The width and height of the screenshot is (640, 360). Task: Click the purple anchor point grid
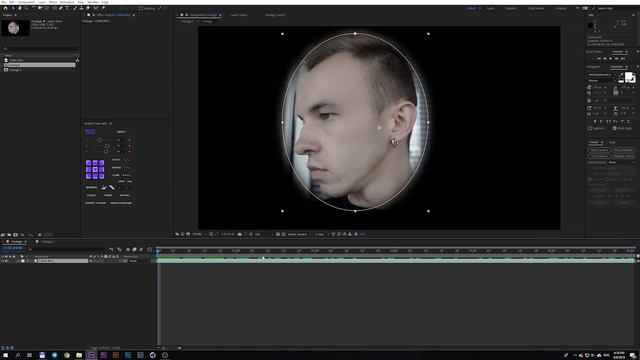(x=95, y=169)
